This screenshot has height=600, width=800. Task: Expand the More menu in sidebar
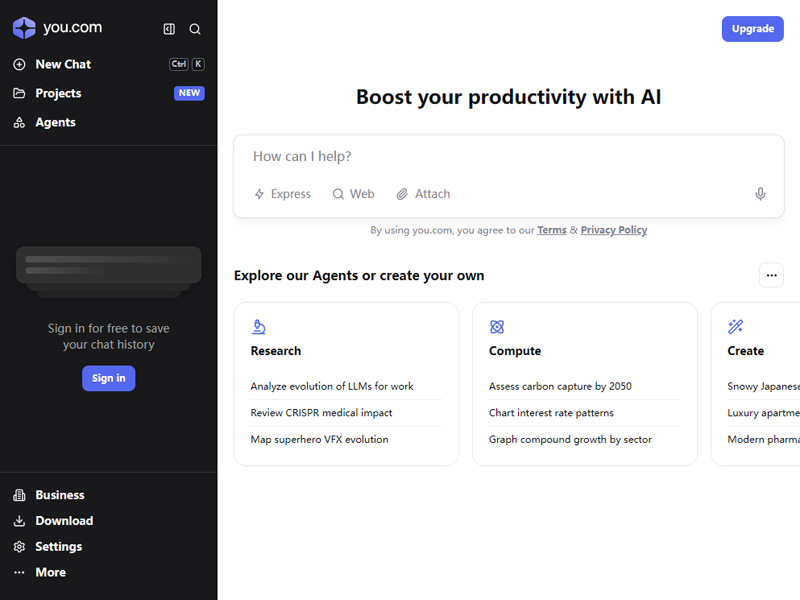click(x=50, y=573)
